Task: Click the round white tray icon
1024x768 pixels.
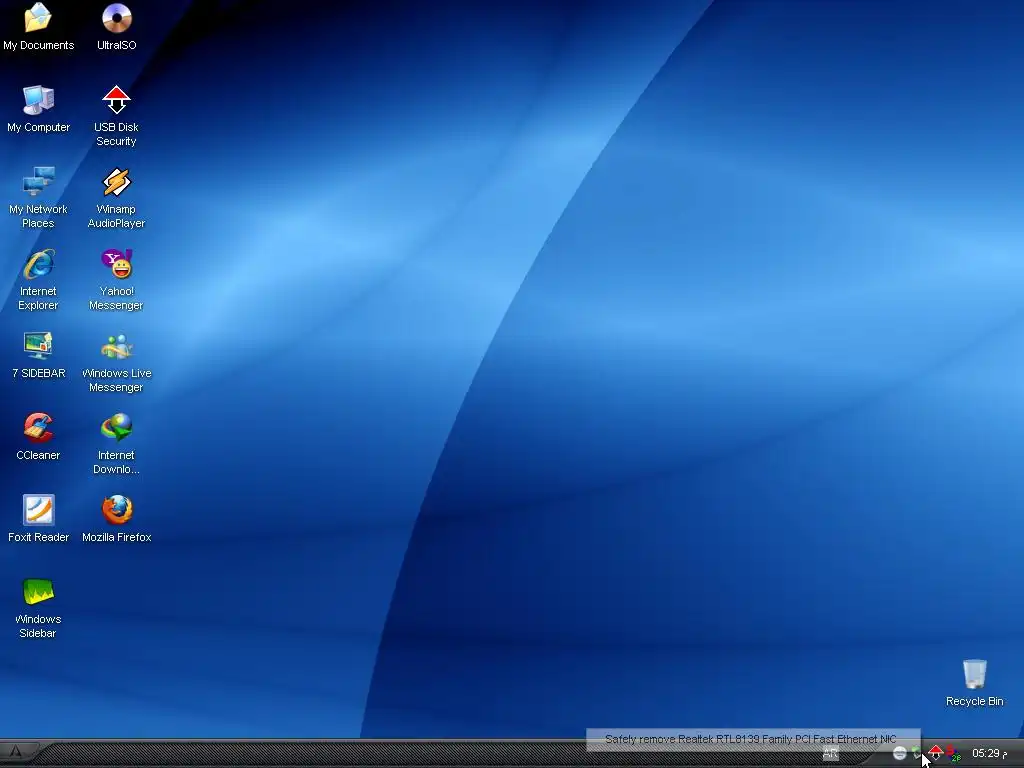Action: pyautogui.click(x=899, y=753)
